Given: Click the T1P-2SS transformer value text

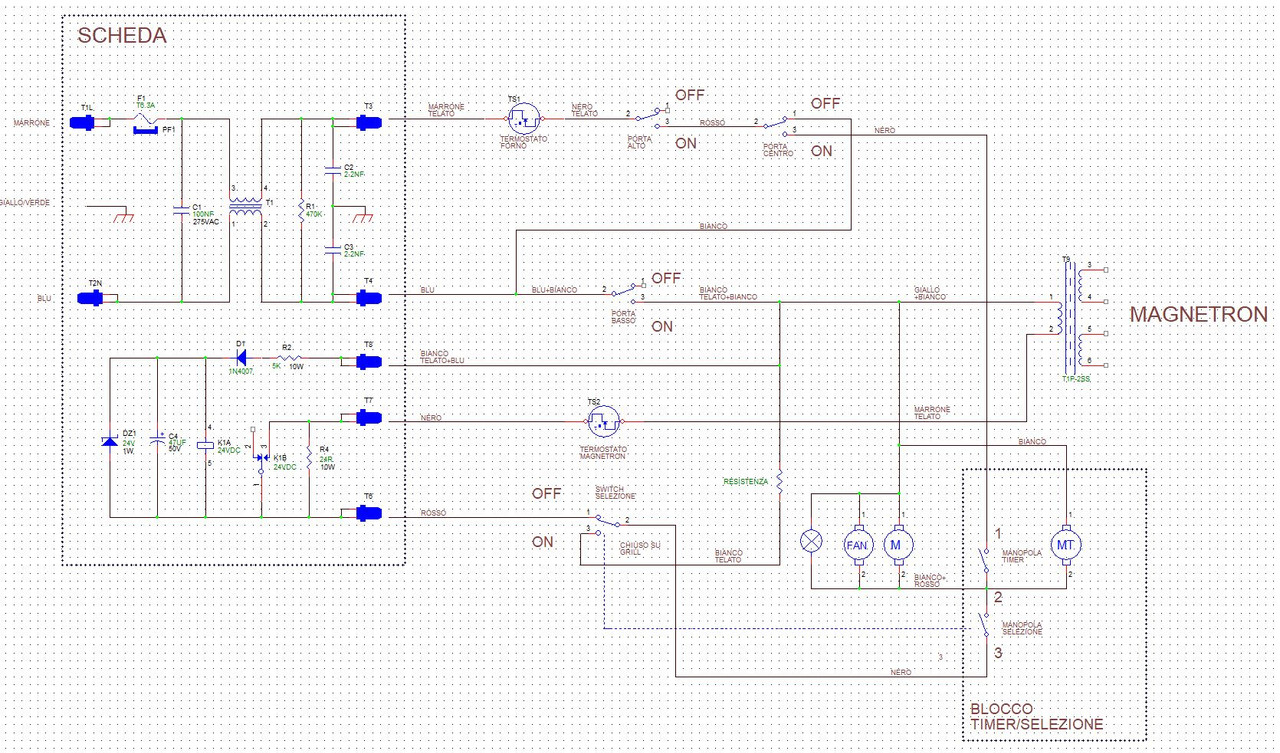Looking at the screenshot, I should pyautogui.click(x=1076, y=380).
